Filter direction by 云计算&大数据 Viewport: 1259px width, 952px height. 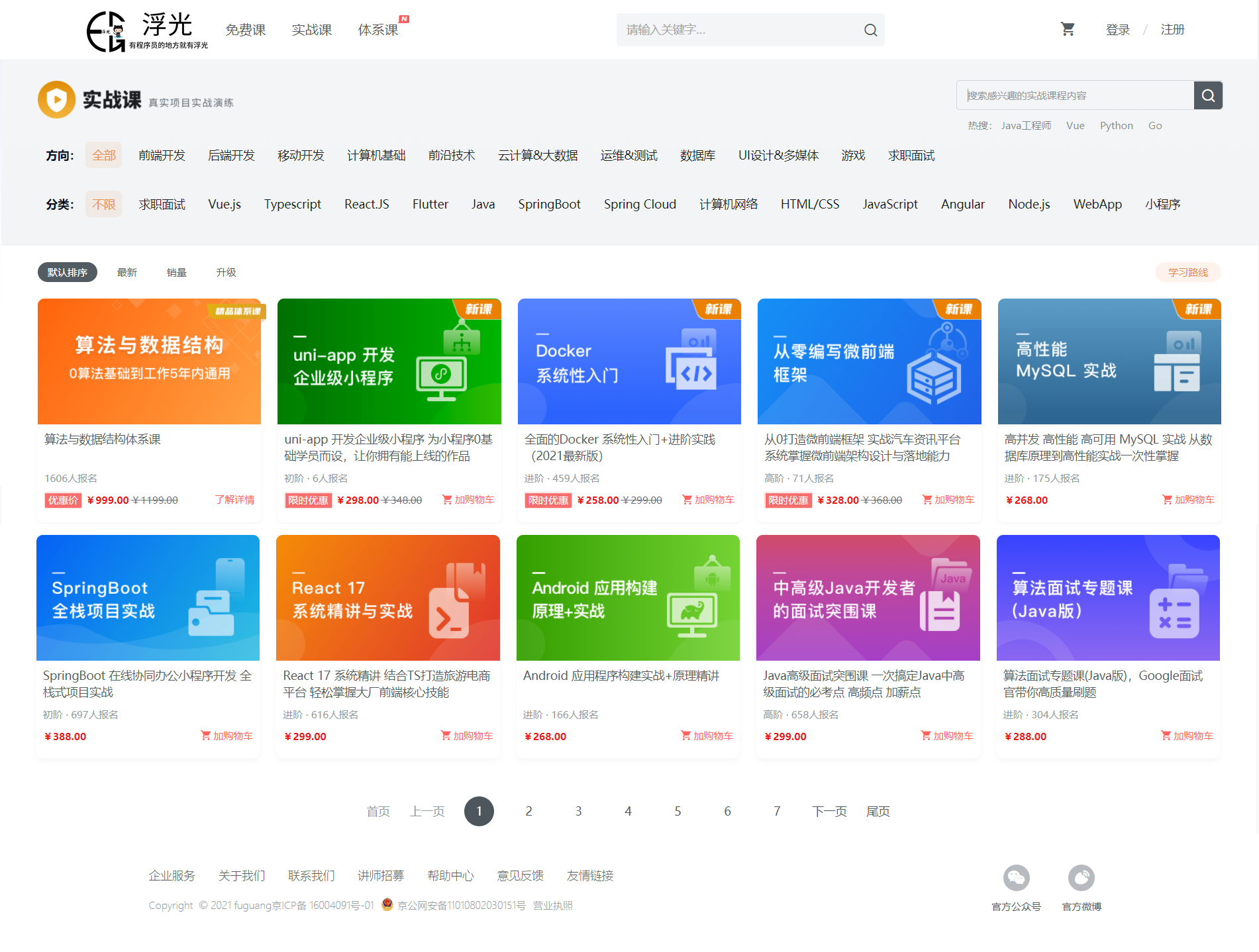coord(538,156)
